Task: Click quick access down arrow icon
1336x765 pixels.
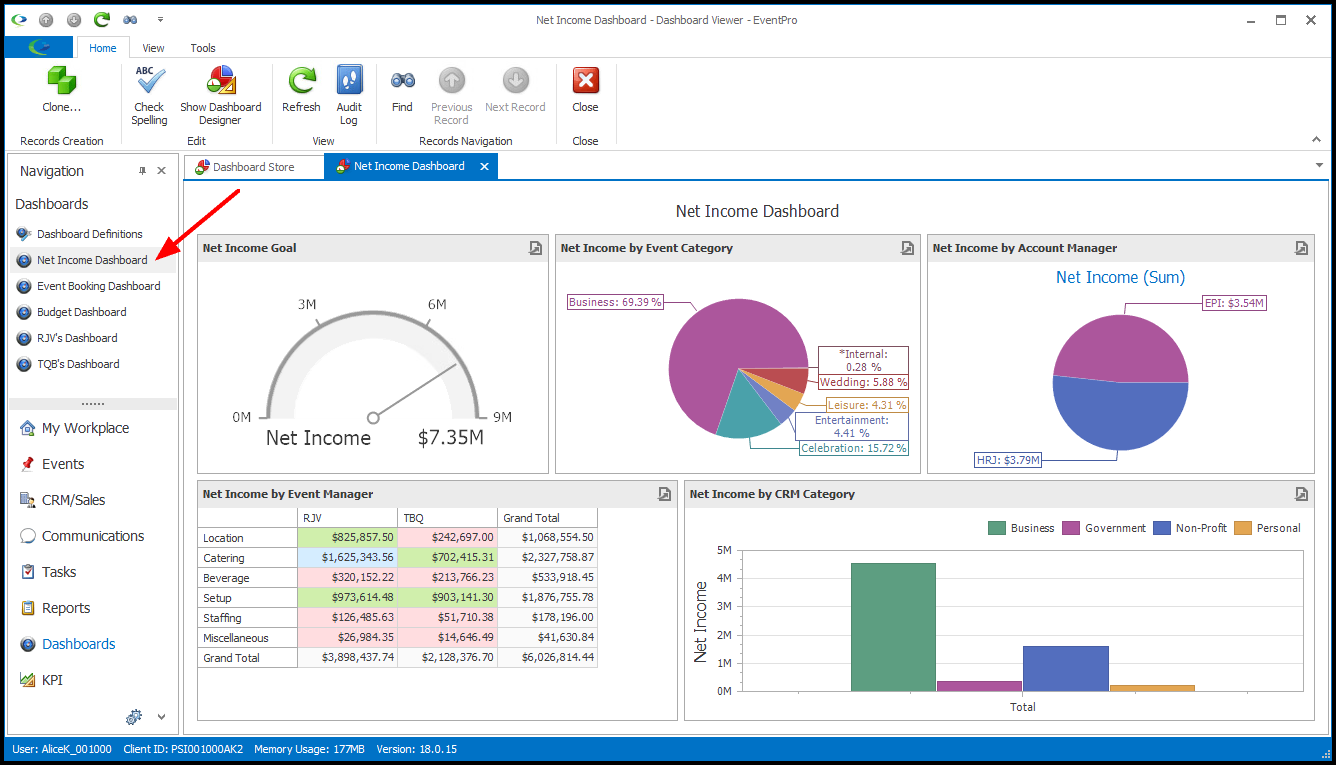Action: pyautogui.click(x=74, y=19)
